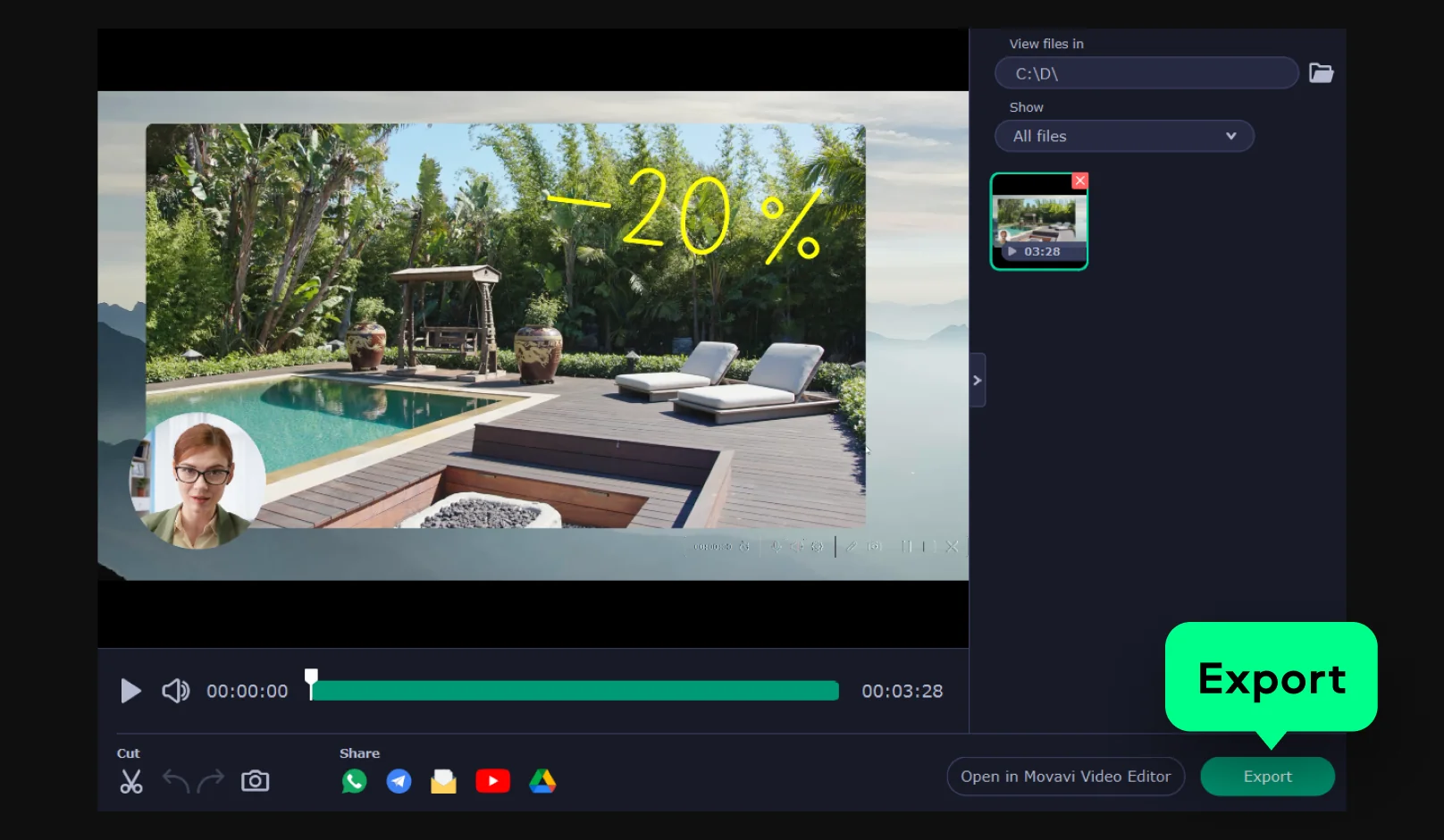The image size is (1444, 840).
Task: Select the scissors Cut tool
Action: (131, 782)
